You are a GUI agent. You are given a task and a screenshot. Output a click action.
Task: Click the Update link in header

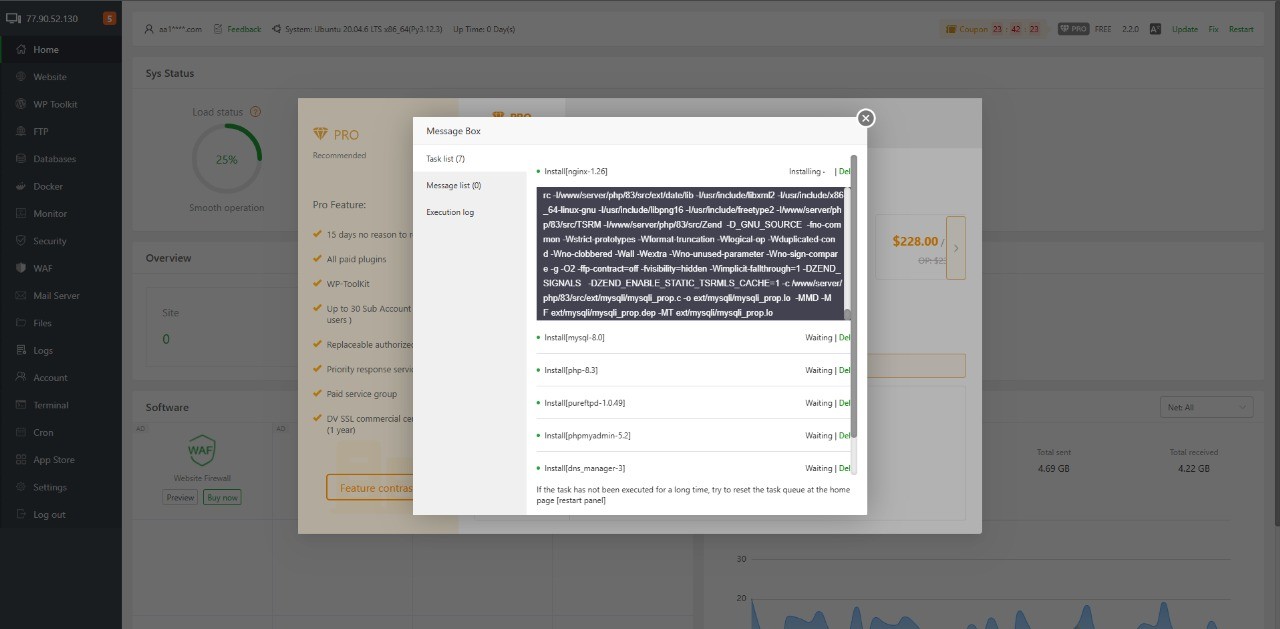pyautogui.click(x=1184, y=29)
